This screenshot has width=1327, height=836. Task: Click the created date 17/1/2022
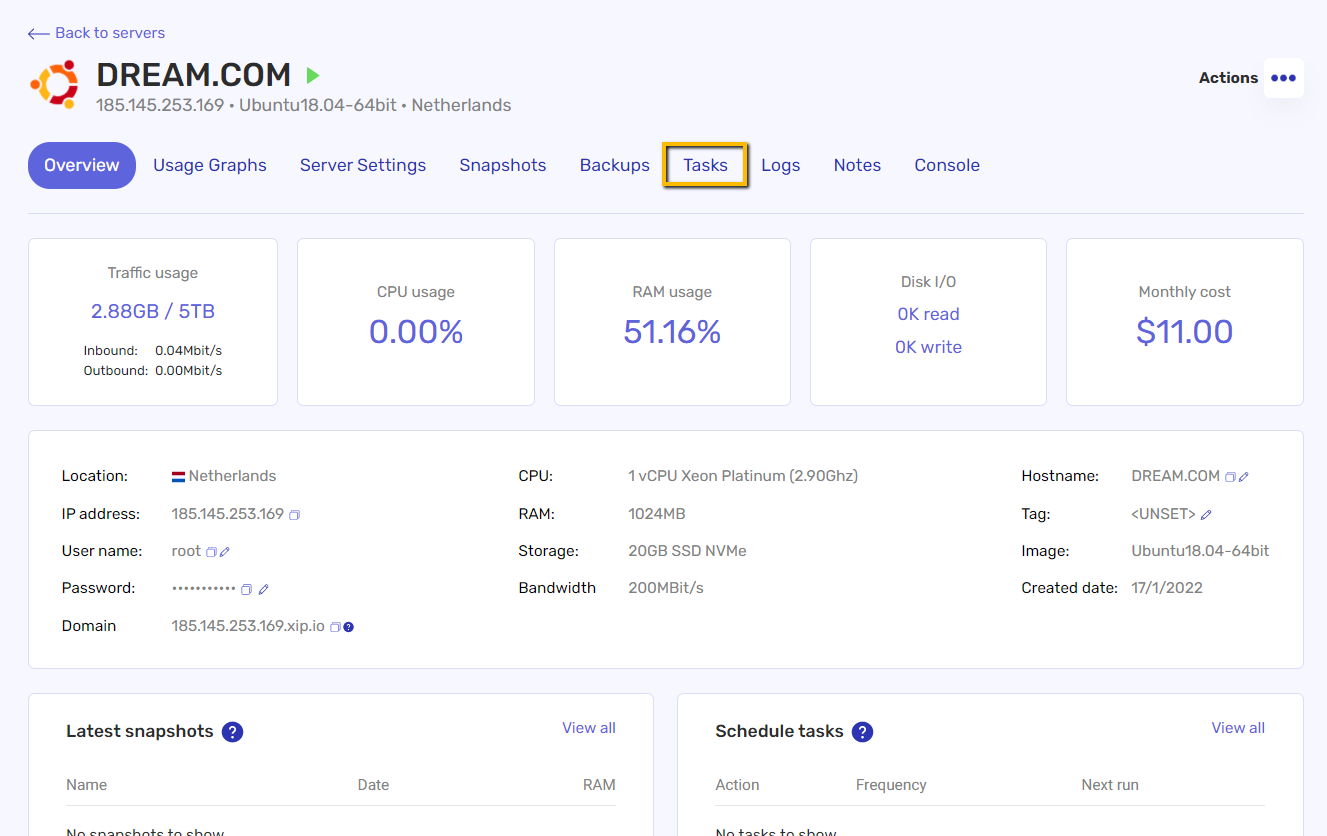[1167, 588]
